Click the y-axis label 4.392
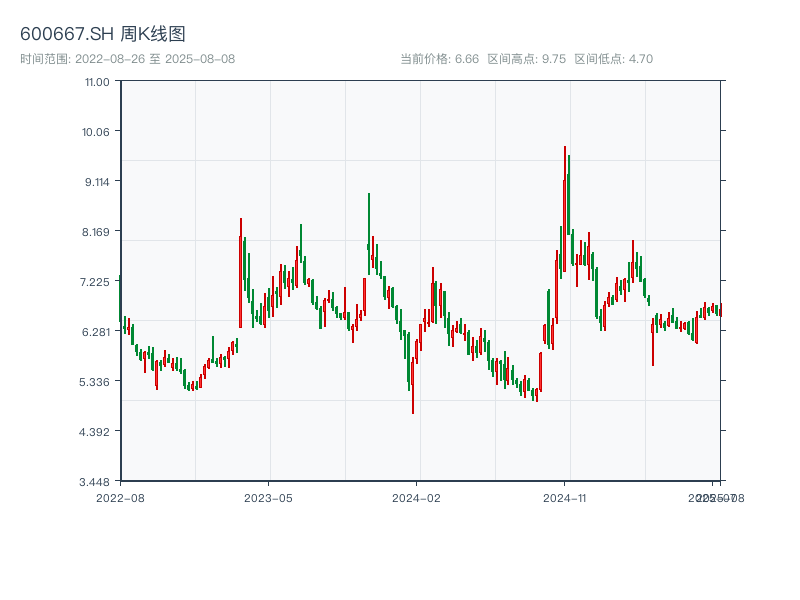The image size is (800, 600). tap(95, 432)
